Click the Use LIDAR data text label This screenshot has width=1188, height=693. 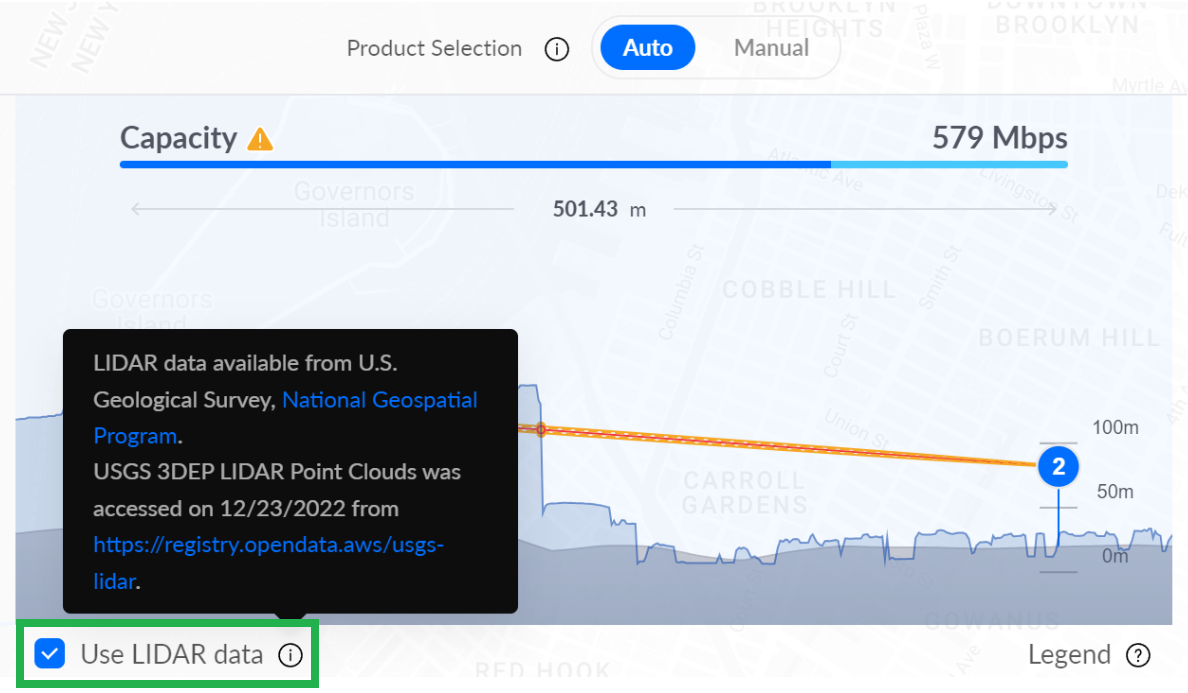pyautogui.click(x=171, y=655)
